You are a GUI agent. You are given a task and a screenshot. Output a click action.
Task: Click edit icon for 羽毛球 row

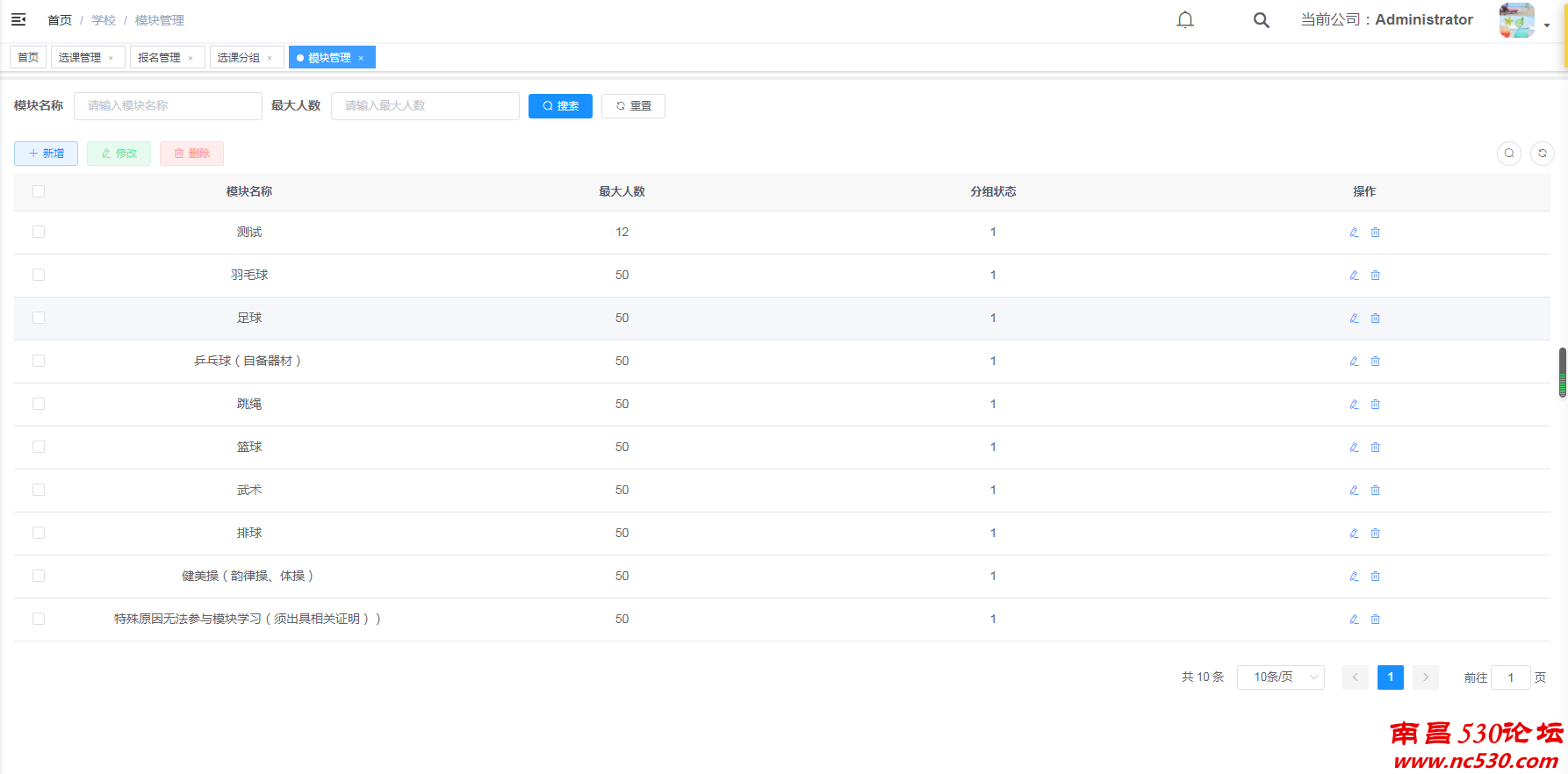[1354, 275]
